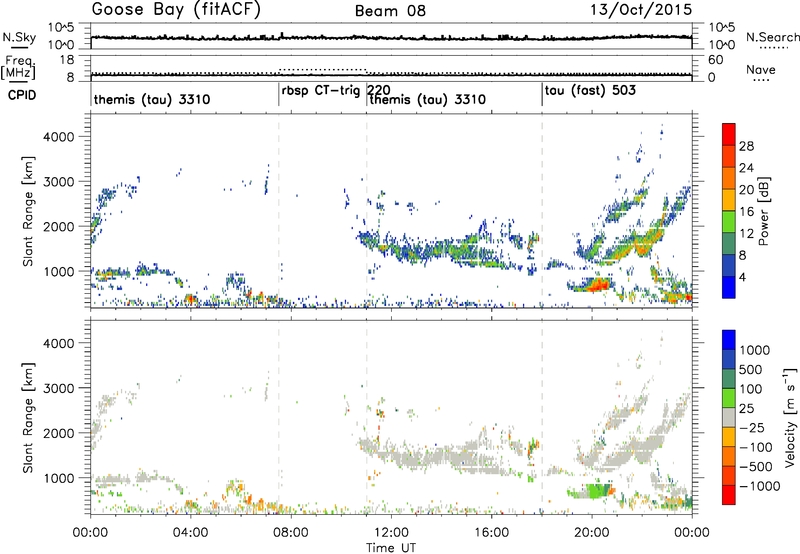Image resolution: width=800 pixels, height=554 pixels.
Task: Click the 'Nave' legend label
Action: click(761, 69)
